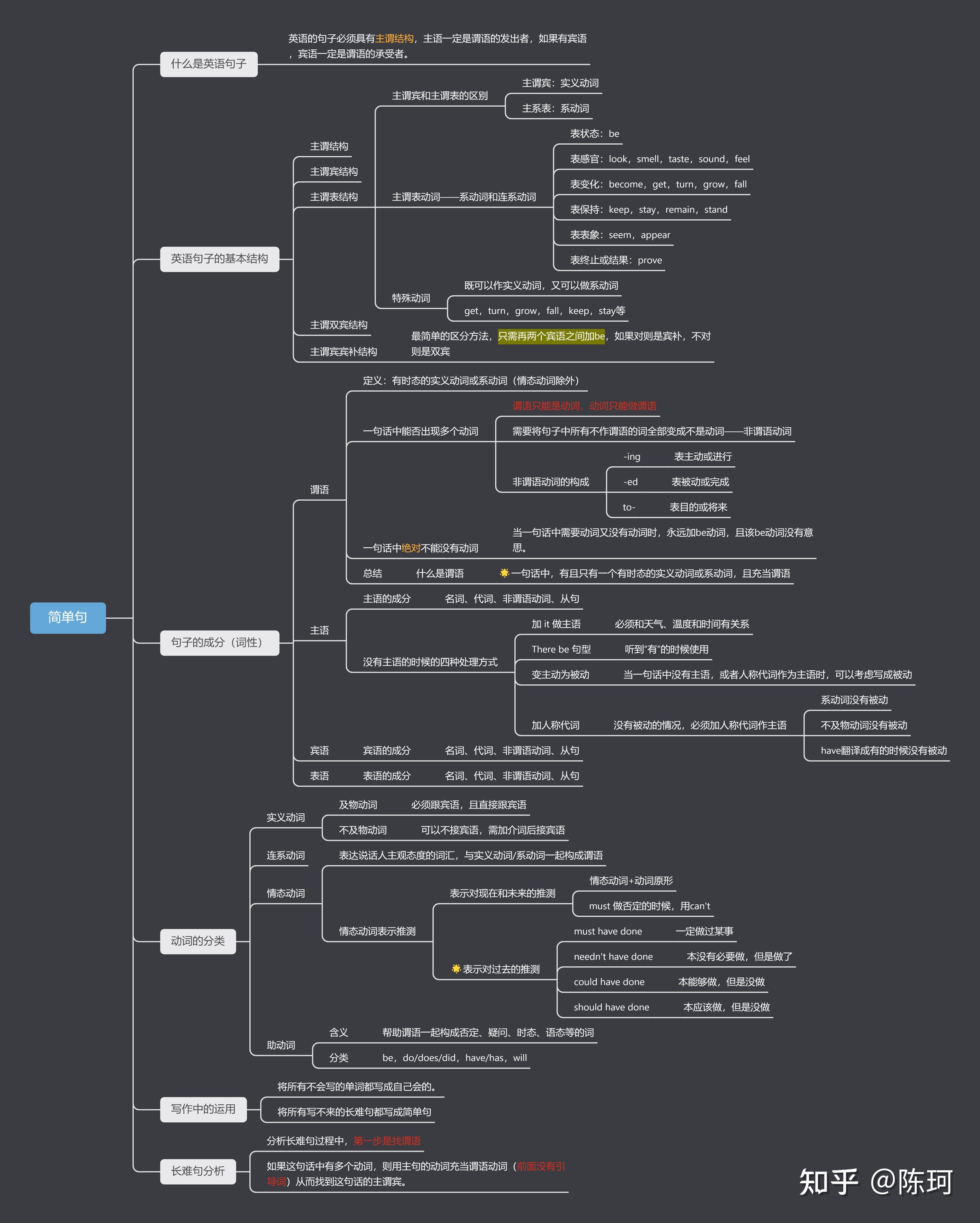Image resolution: width=980 pixels, height=1223 pixels.
Task: Select the 动词的分类 topic node
Action: point(198,941)
